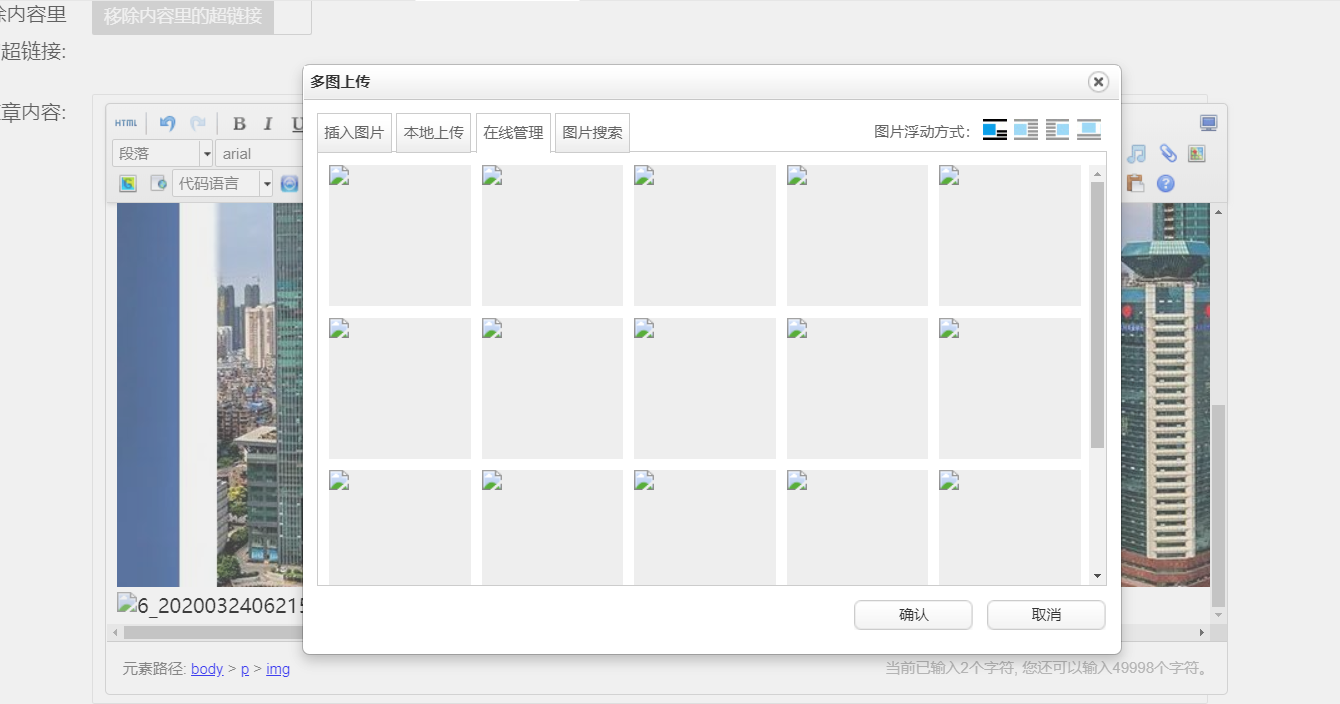Image resolution: width=1340 pixels, height=704 pixels.
Task: Select second thumbnail in middle row
Action: 552,388
